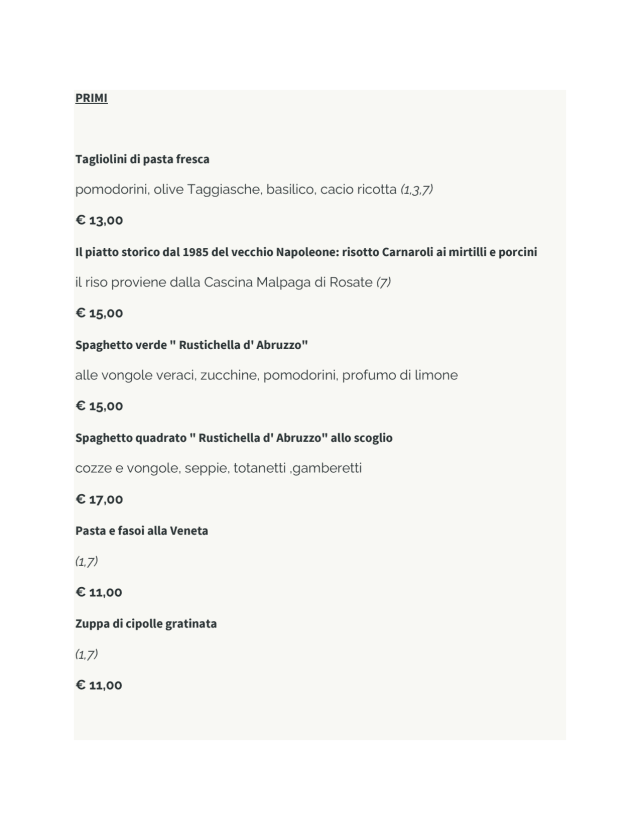Select the Tagliolini di pasta fresca title

[x=142, y=159]
